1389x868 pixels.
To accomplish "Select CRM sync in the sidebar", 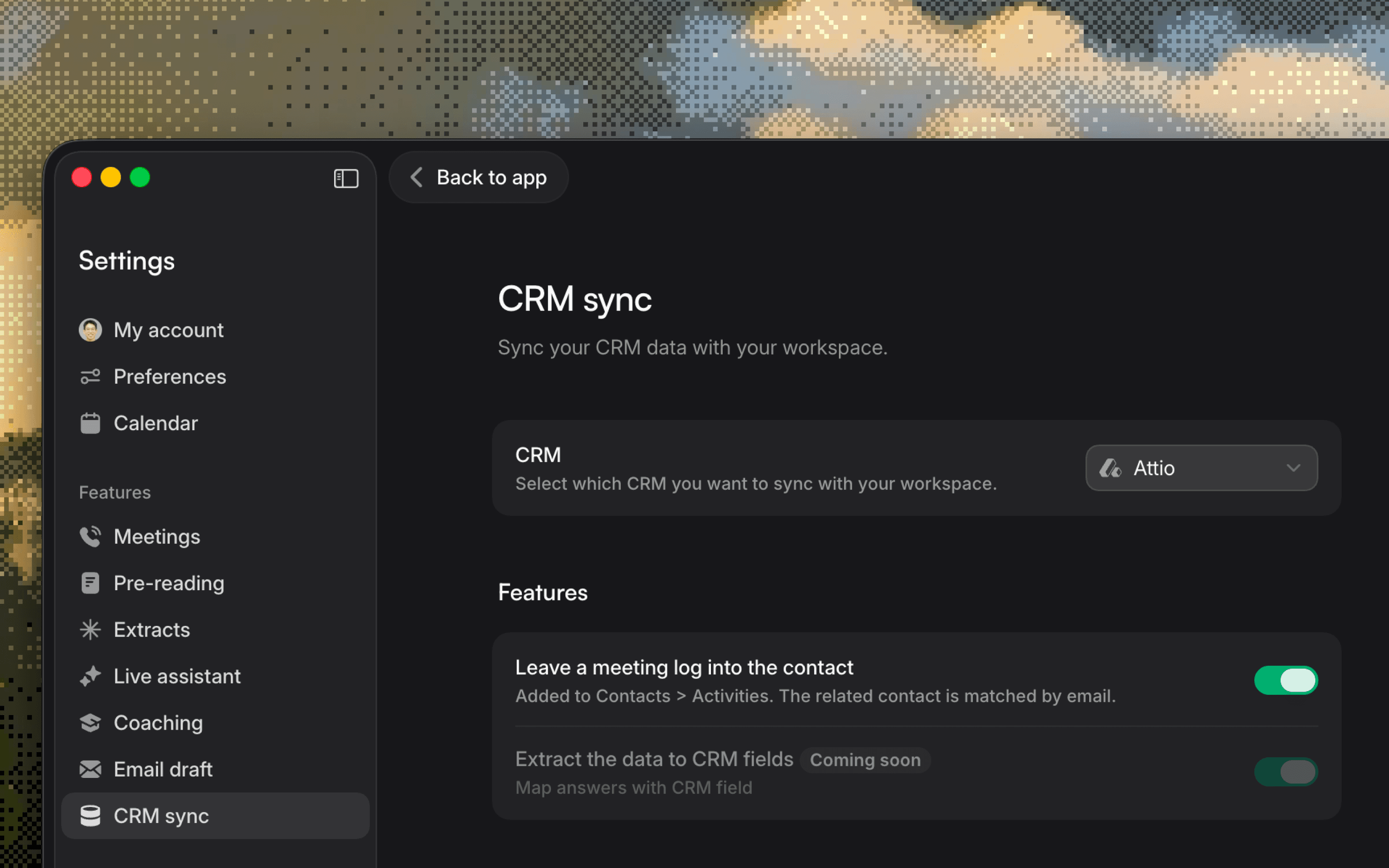I will click(x=160, y=816).
